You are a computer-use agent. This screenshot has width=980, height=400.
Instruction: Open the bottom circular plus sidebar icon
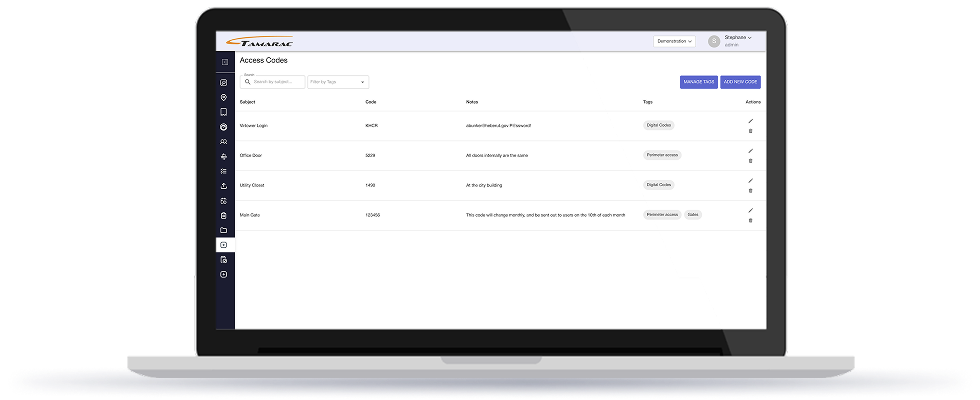pyautogui.click(x=224, y=274)
